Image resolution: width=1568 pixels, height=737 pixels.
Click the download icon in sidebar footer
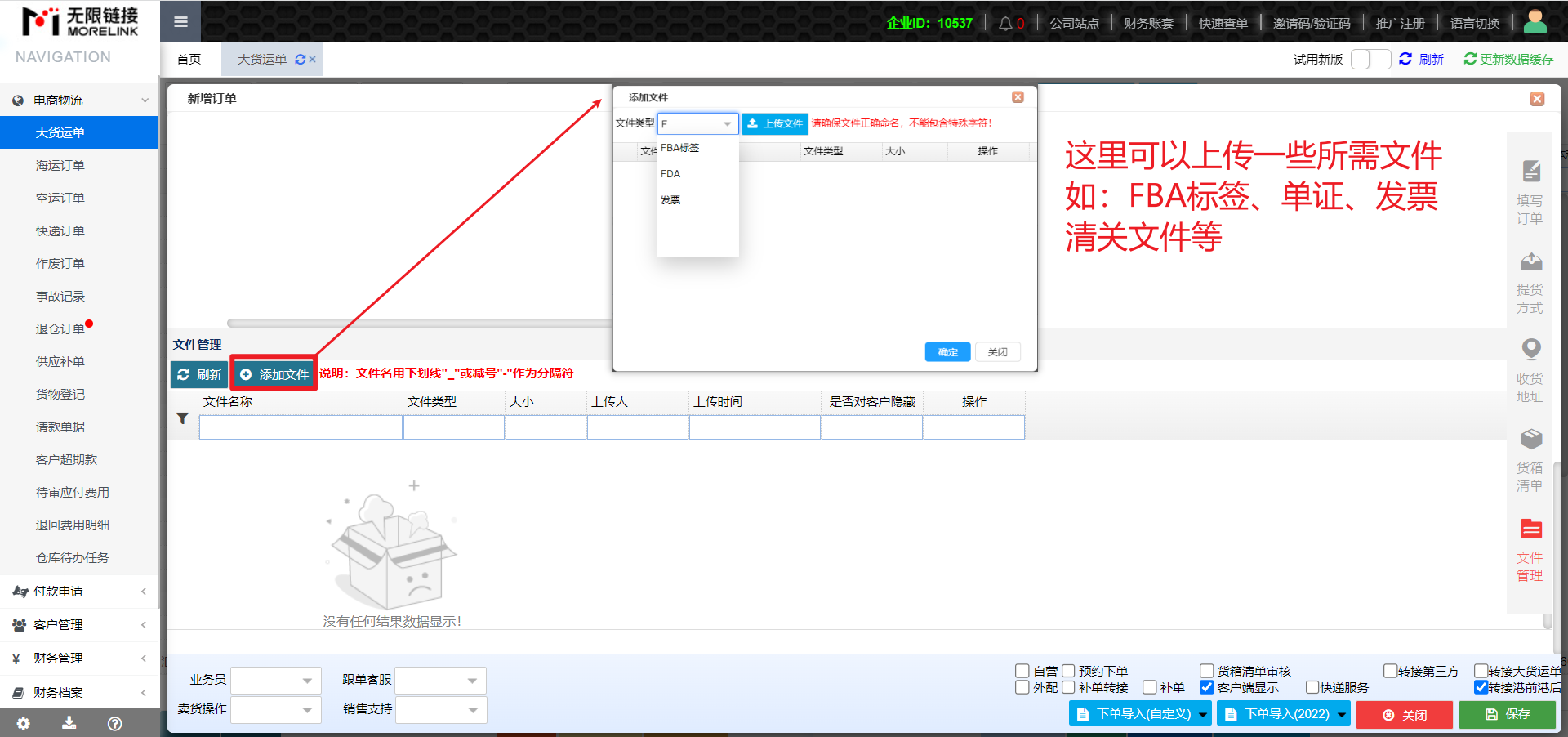click(69, 723)
